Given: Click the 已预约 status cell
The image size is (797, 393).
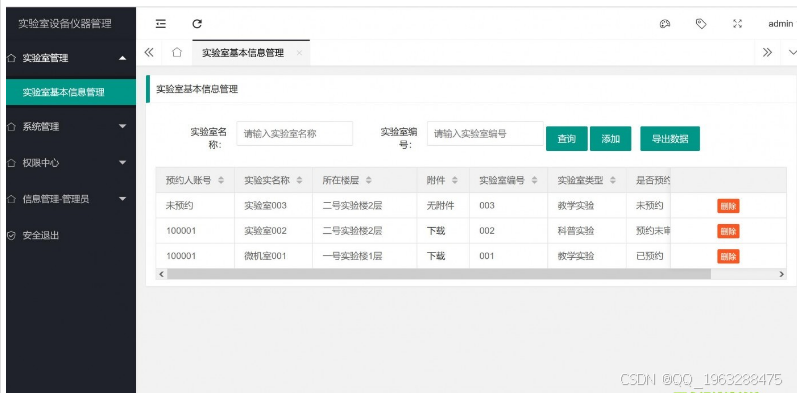Looking at the screenshot, I should 649,256.
